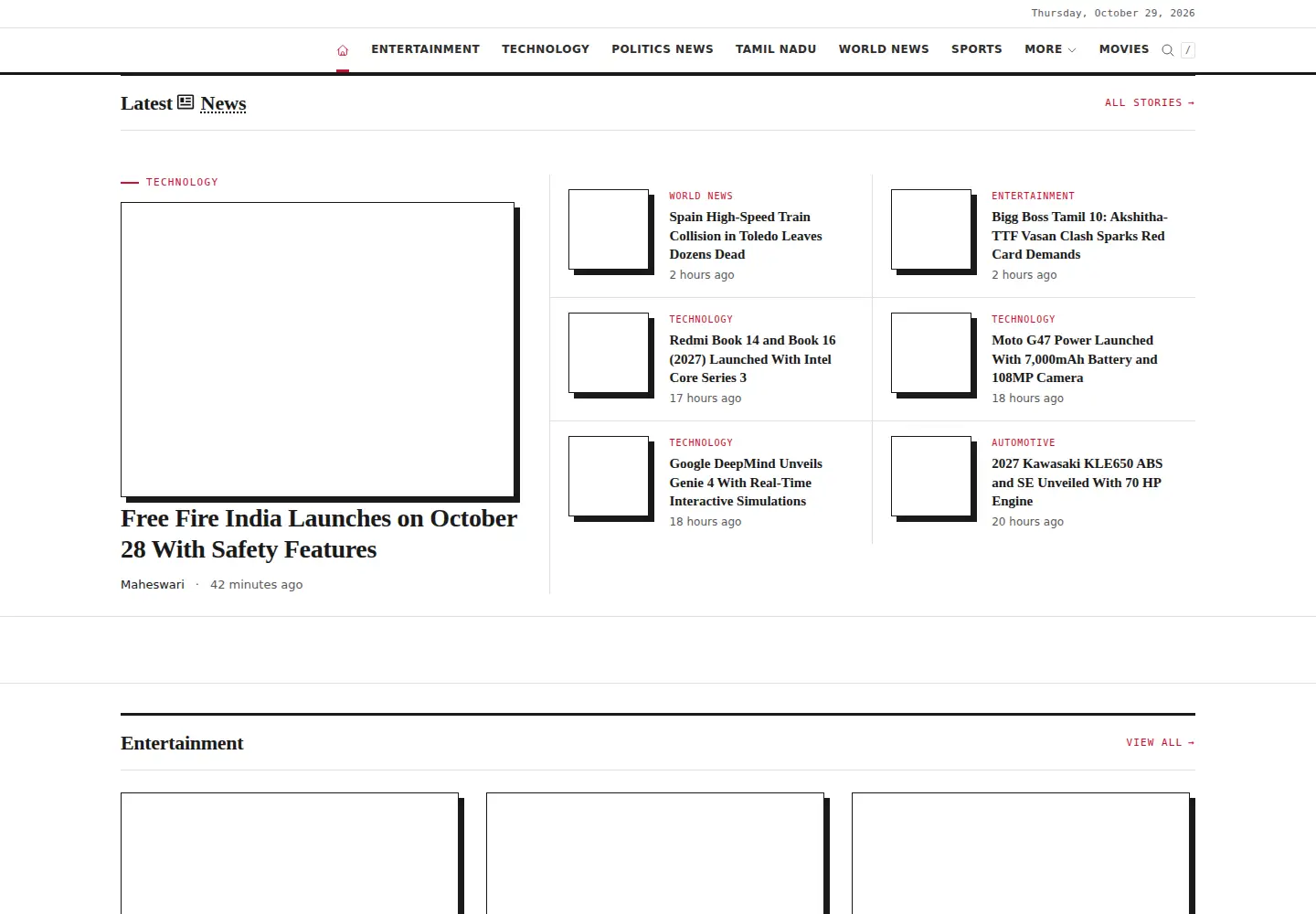Click the Google DeepMind story thumbnail

click(x=609, y=476)
